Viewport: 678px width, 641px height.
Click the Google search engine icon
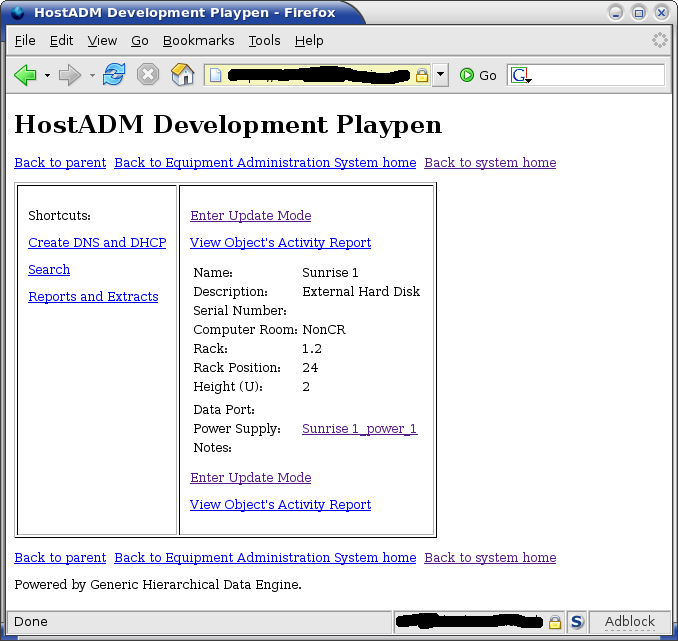pos(520,76)
